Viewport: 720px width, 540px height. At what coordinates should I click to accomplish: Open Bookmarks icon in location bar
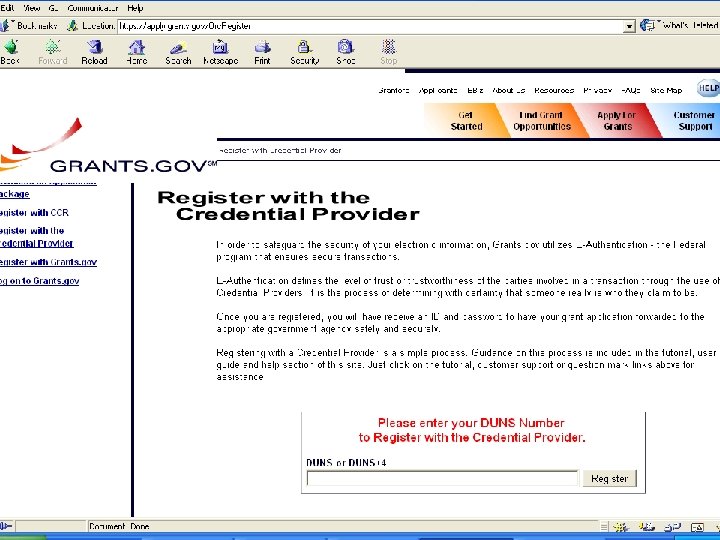(4, 26)
